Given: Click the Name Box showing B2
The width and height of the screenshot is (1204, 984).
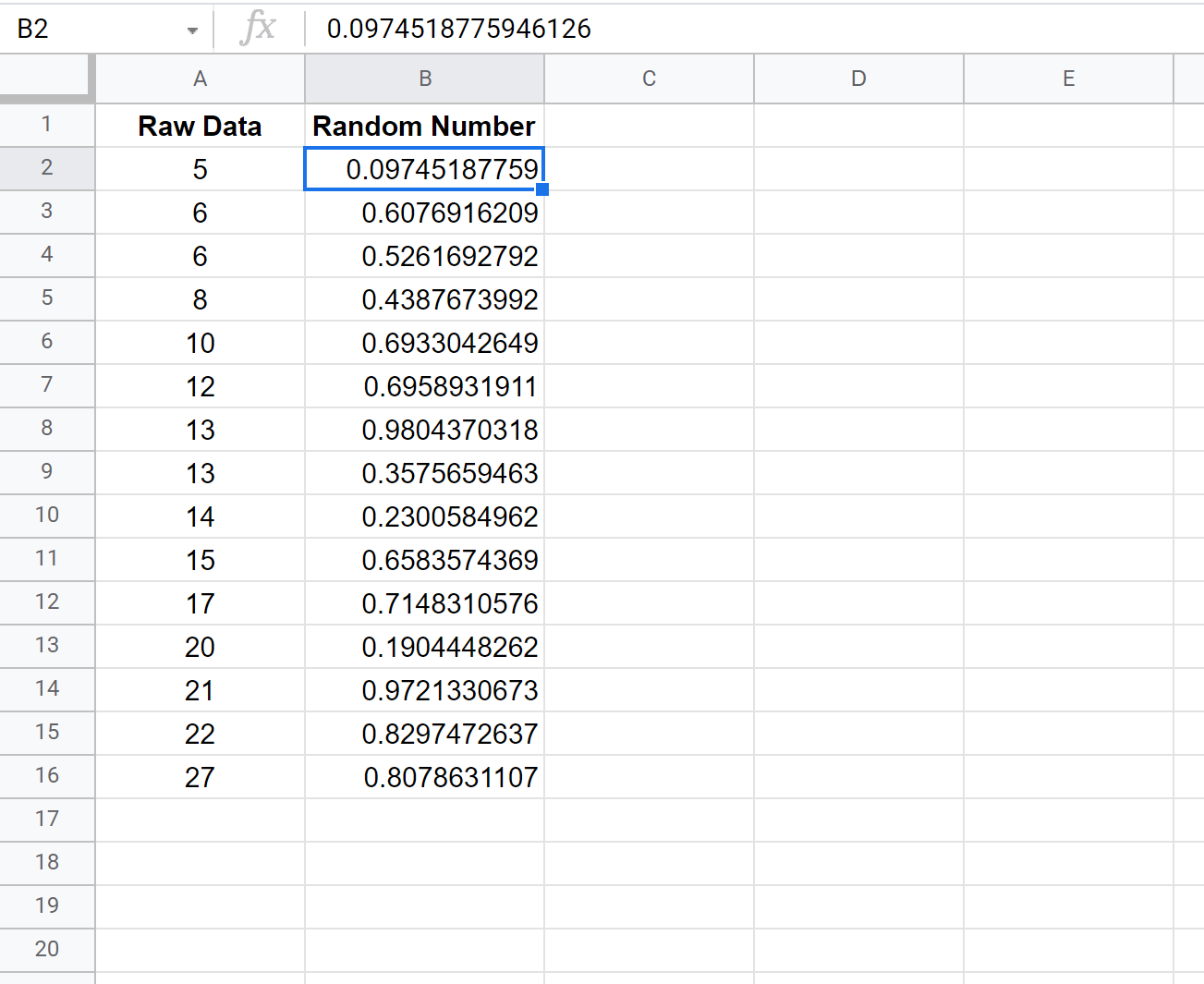Looking at the screenshot, I should point(92,29).
